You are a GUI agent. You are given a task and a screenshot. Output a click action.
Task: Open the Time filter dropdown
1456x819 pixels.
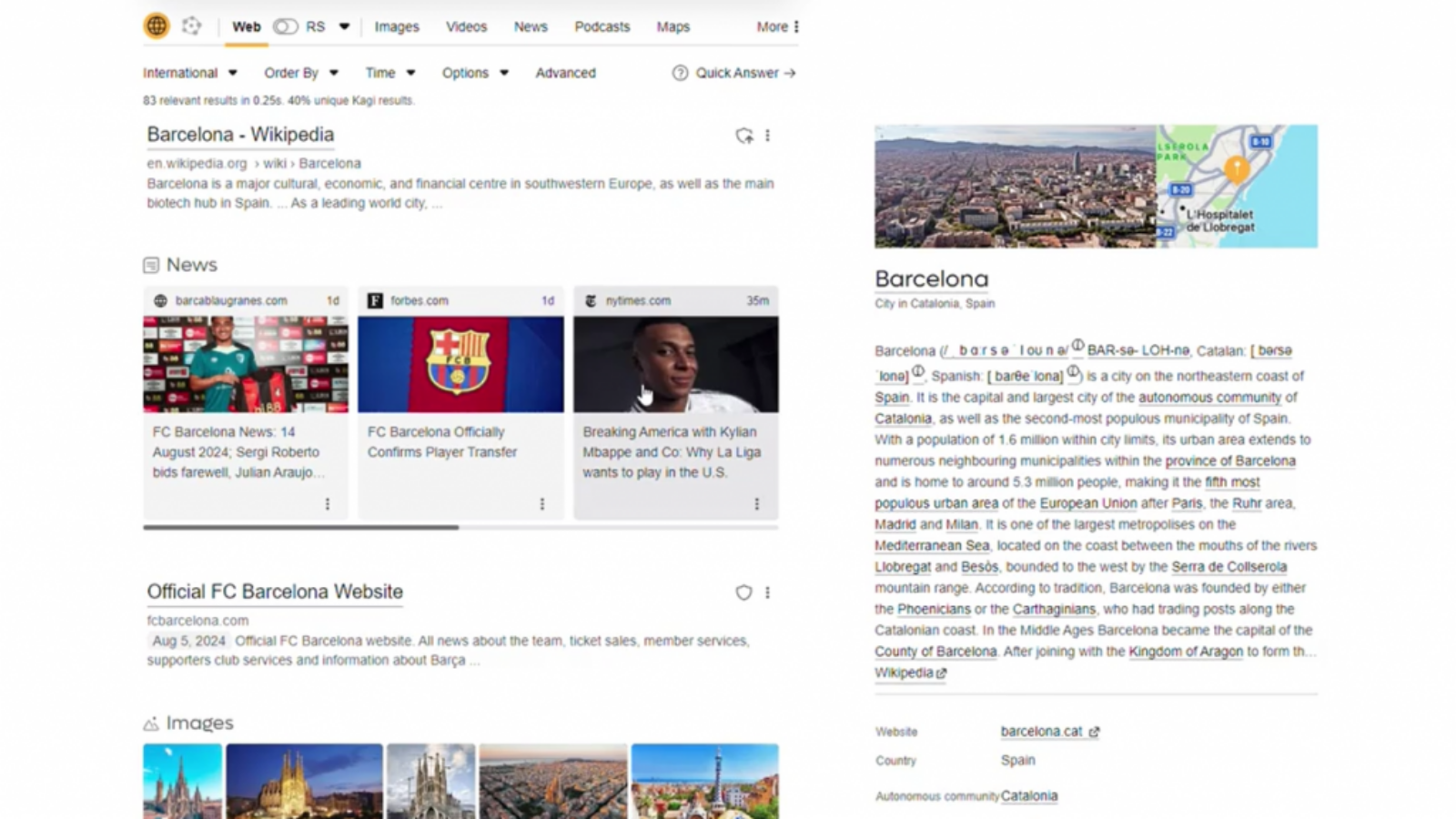click(x=390, y=73)
